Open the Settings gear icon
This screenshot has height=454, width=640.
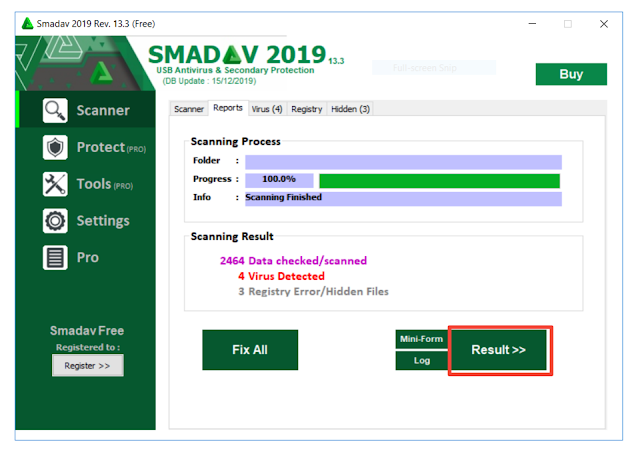(55, 221)
